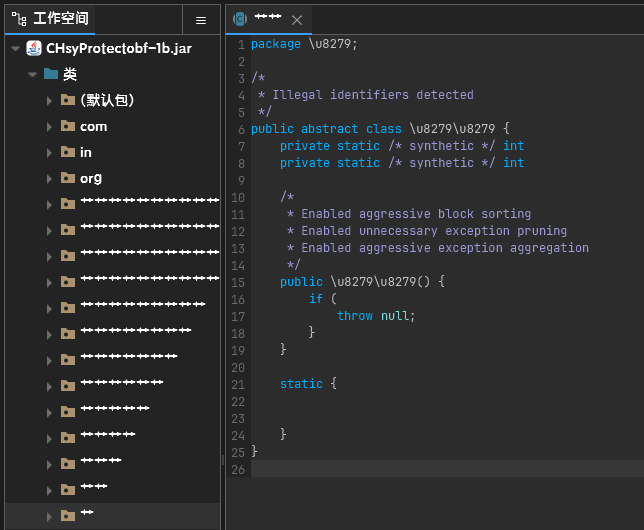This screenshot has height=530, width=644.
Task: Collapse the CHsyProtectobf-1b.jar root node
Action: click(x=14, y=48)
